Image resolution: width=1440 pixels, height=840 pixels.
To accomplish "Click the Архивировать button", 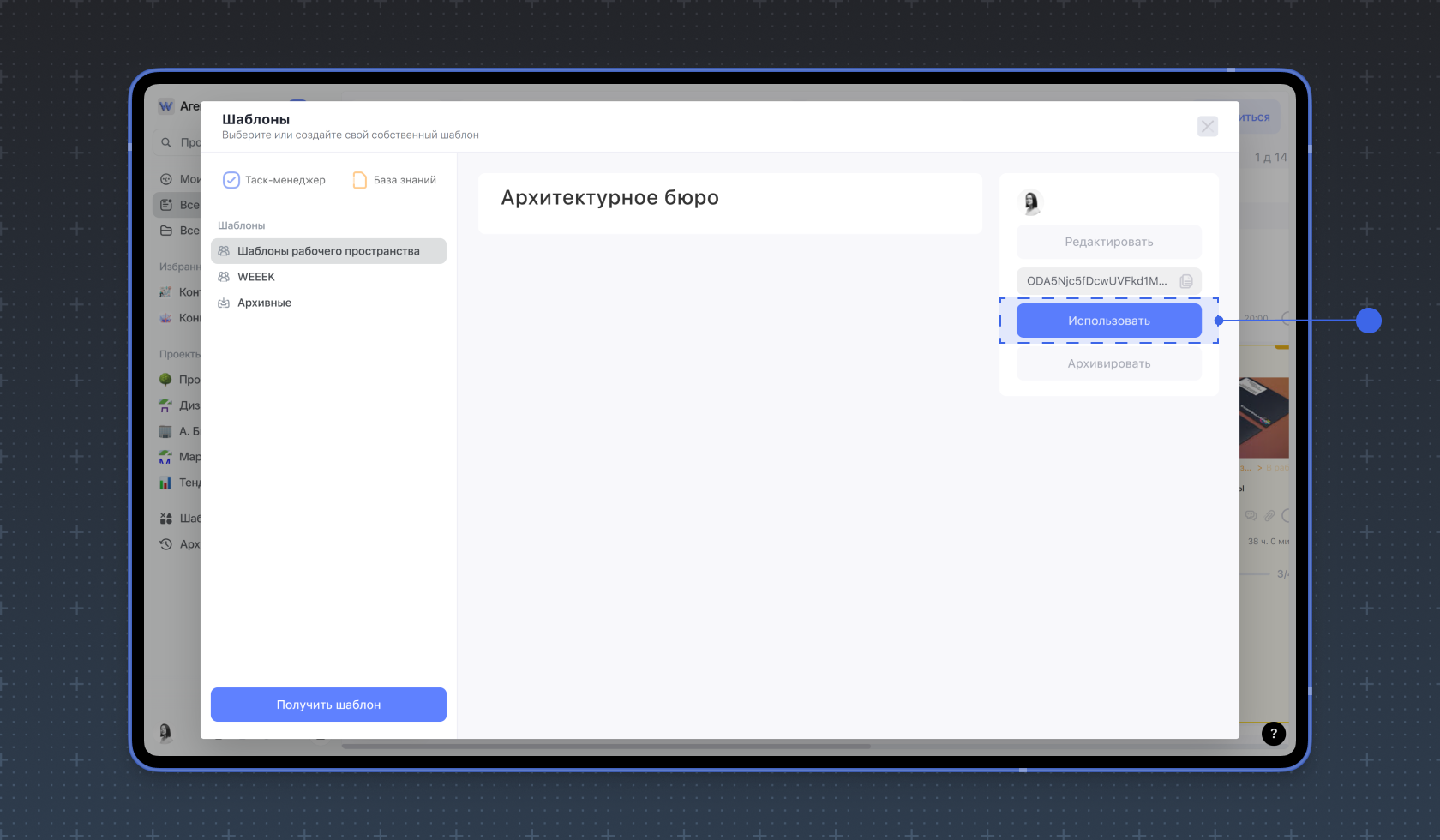I will click(1108, 363).
